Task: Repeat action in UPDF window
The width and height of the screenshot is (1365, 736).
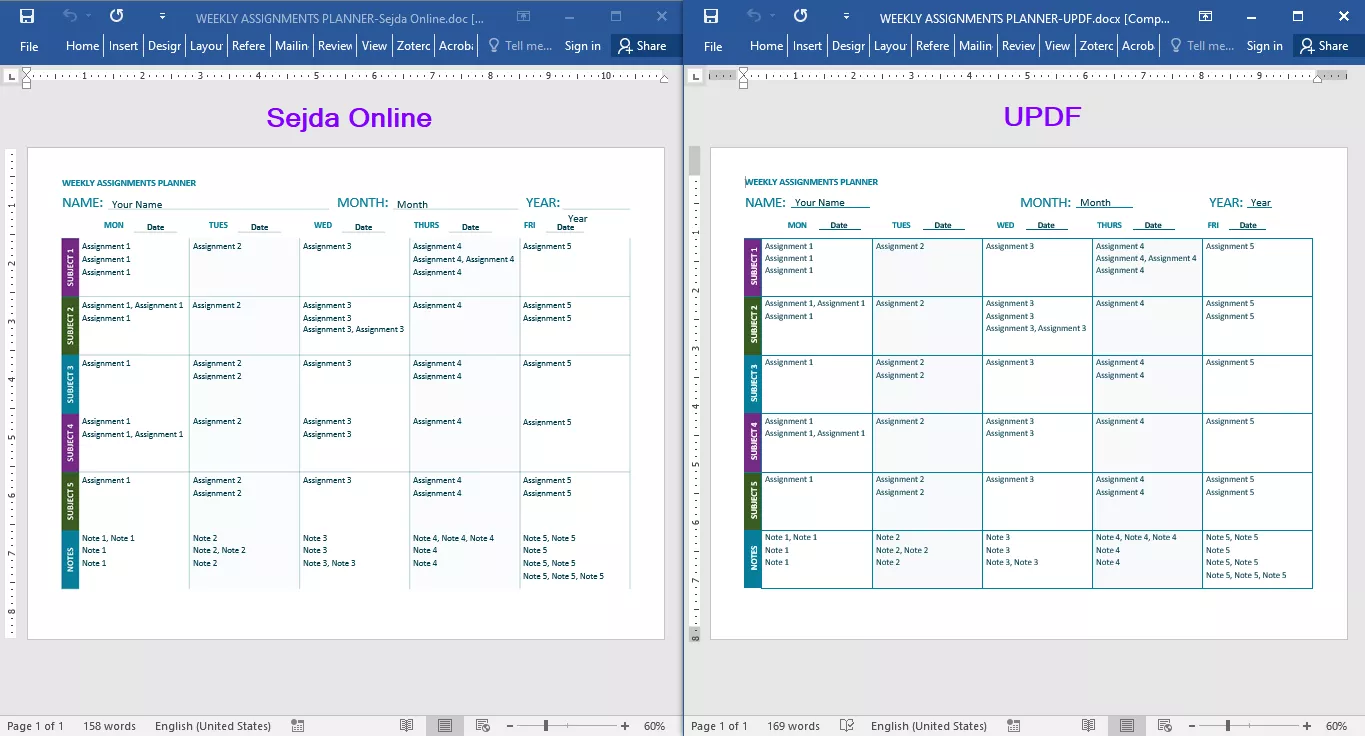Action: point(800,16)
